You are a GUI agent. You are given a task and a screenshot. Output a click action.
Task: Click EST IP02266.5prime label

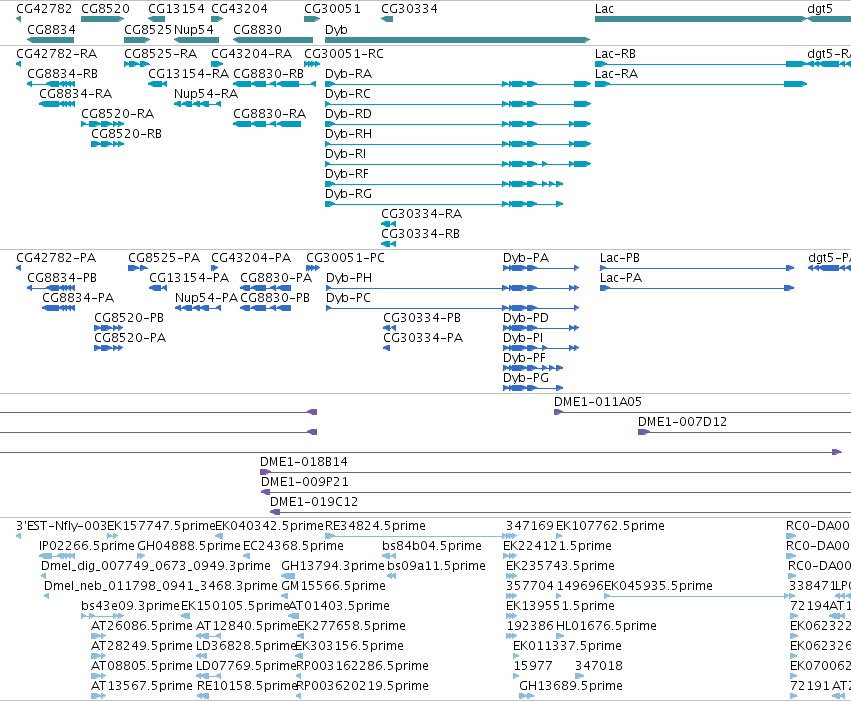(87, 546)
